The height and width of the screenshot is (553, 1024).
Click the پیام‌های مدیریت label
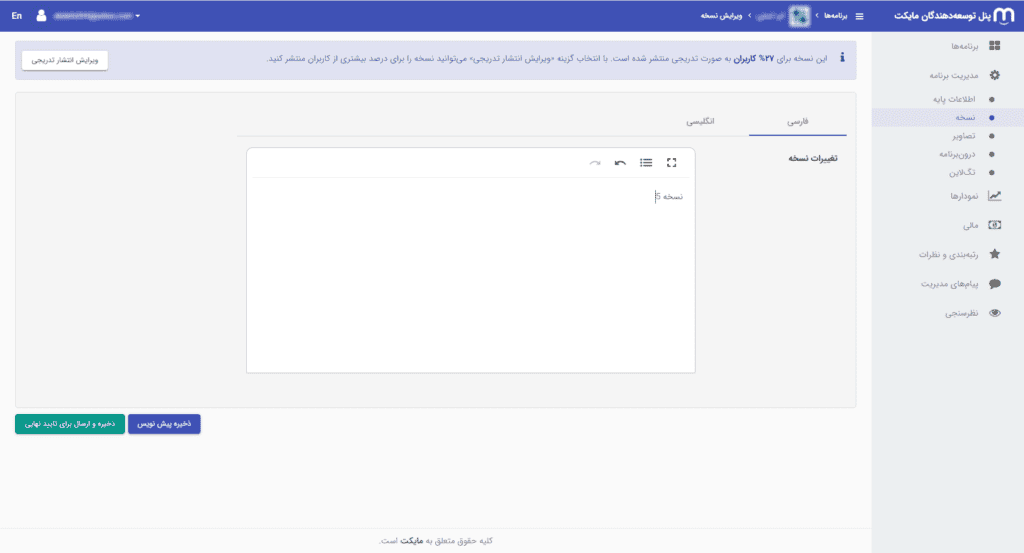point(950,284)
